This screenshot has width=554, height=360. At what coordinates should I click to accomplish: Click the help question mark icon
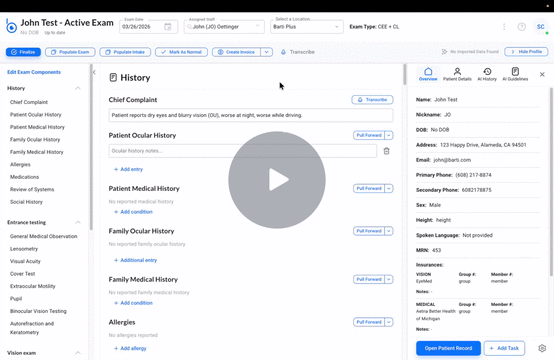(x=521, y=27)
